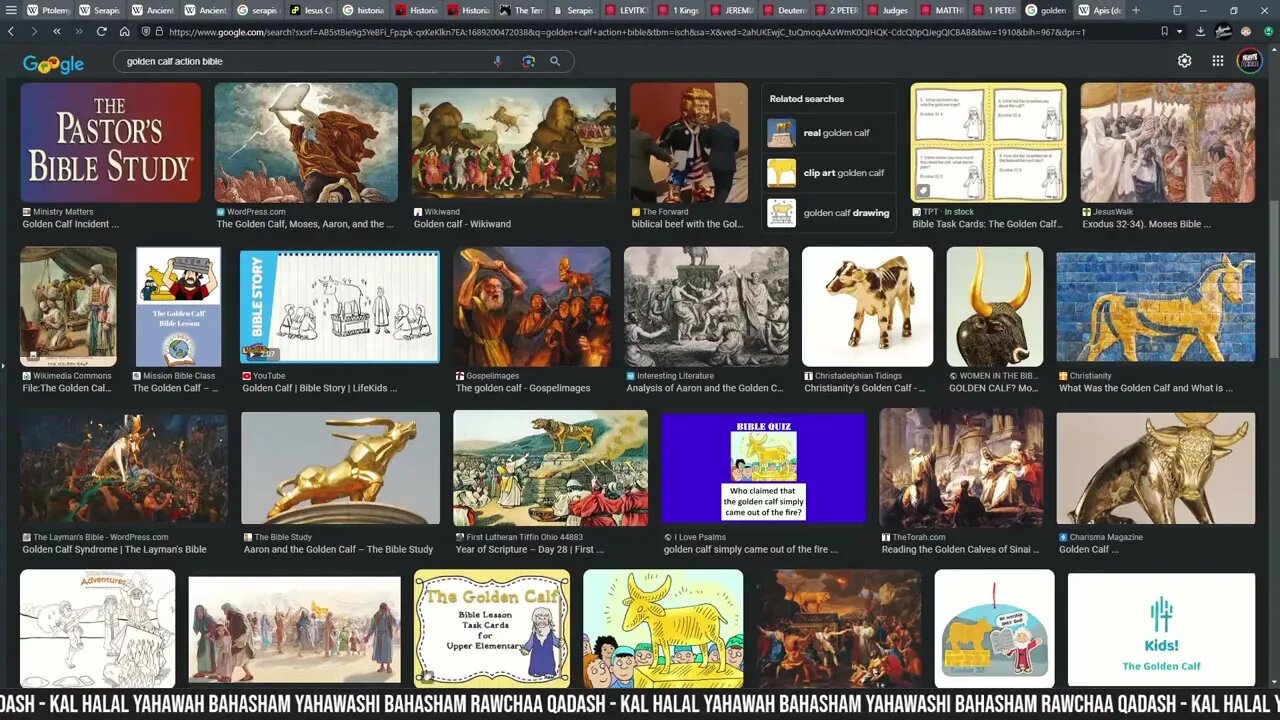
Task: Add a new tab with plus button
Action: pyautogui.click(x=1135, y=10)
